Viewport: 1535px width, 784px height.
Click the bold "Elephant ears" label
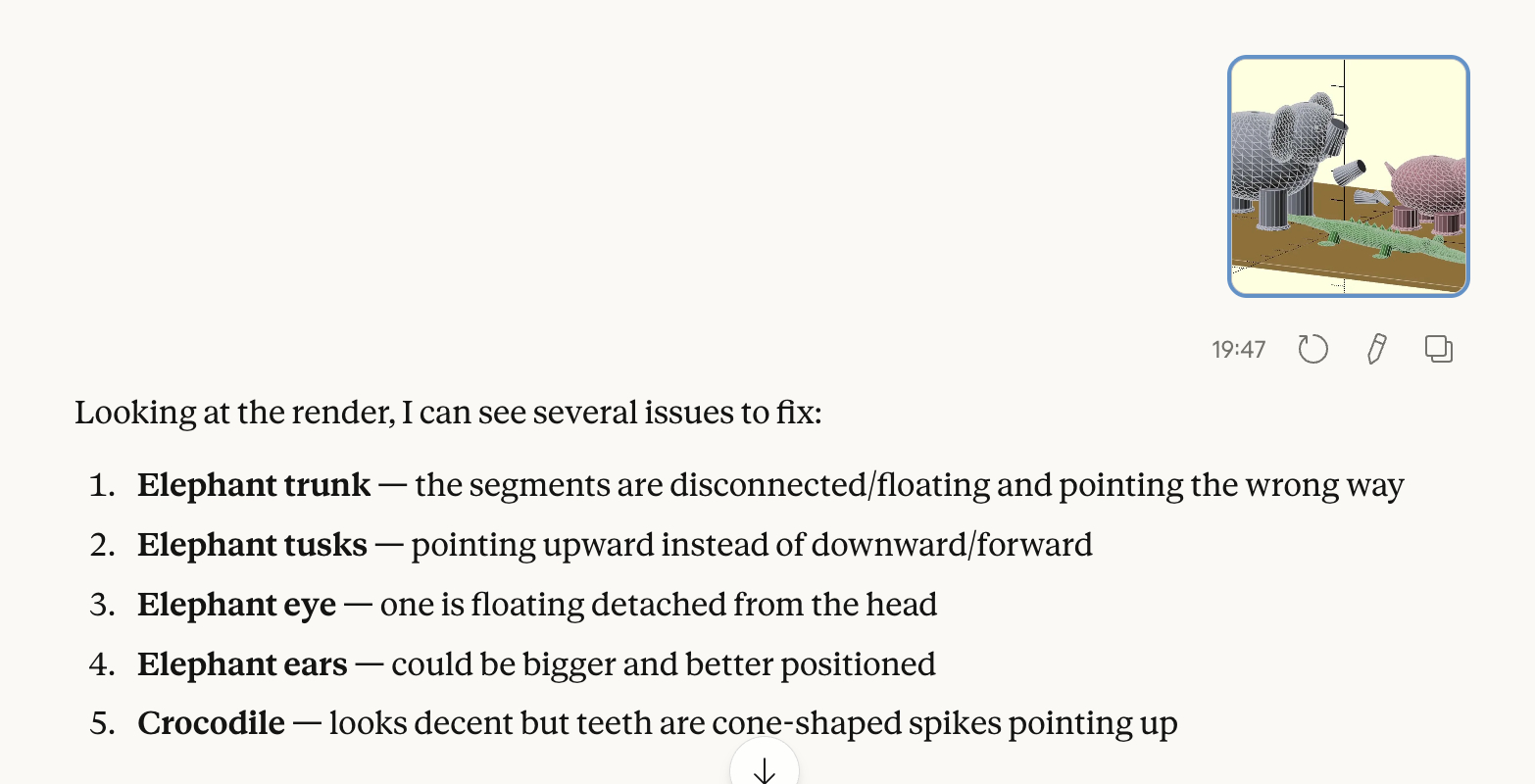click(242, 664)
